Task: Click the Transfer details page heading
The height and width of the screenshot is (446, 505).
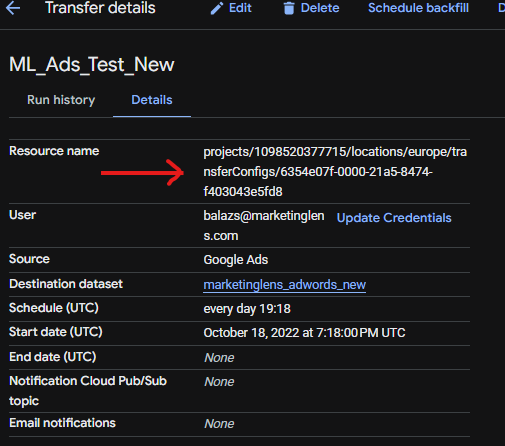Action: point(100,8)
